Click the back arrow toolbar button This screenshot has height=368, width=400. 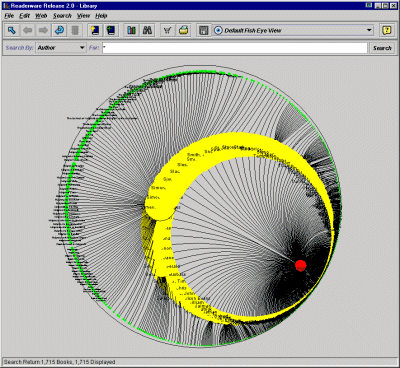[x=28, y=30]
